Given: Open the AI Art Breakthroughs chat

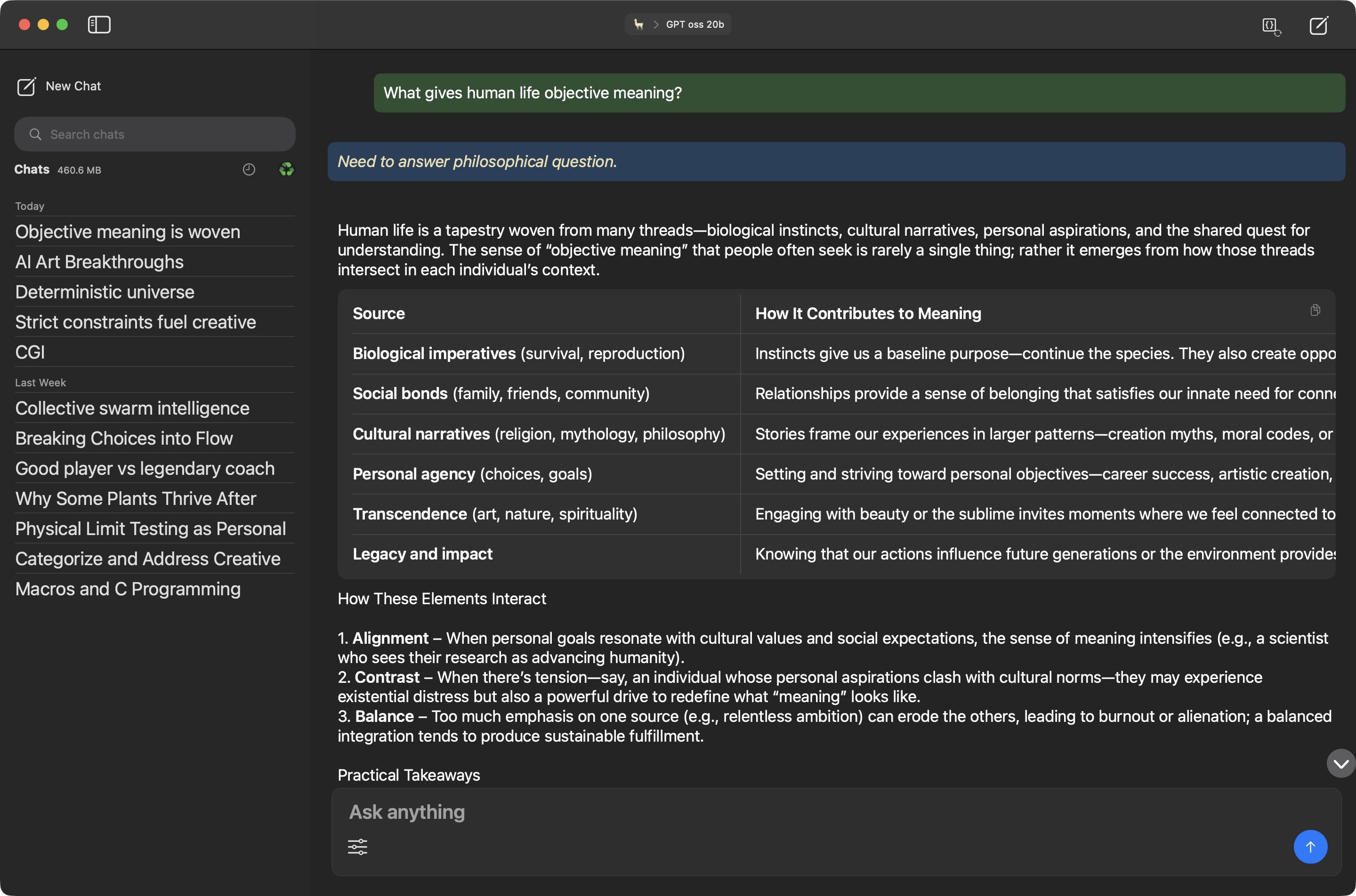Looking at the screenshot, I should click(x=99, y=262).
